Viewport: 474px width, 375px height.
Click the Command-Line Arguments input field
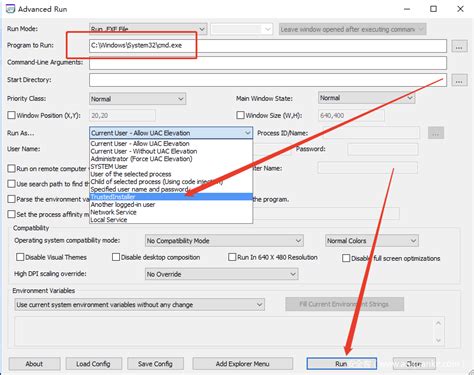268,63
